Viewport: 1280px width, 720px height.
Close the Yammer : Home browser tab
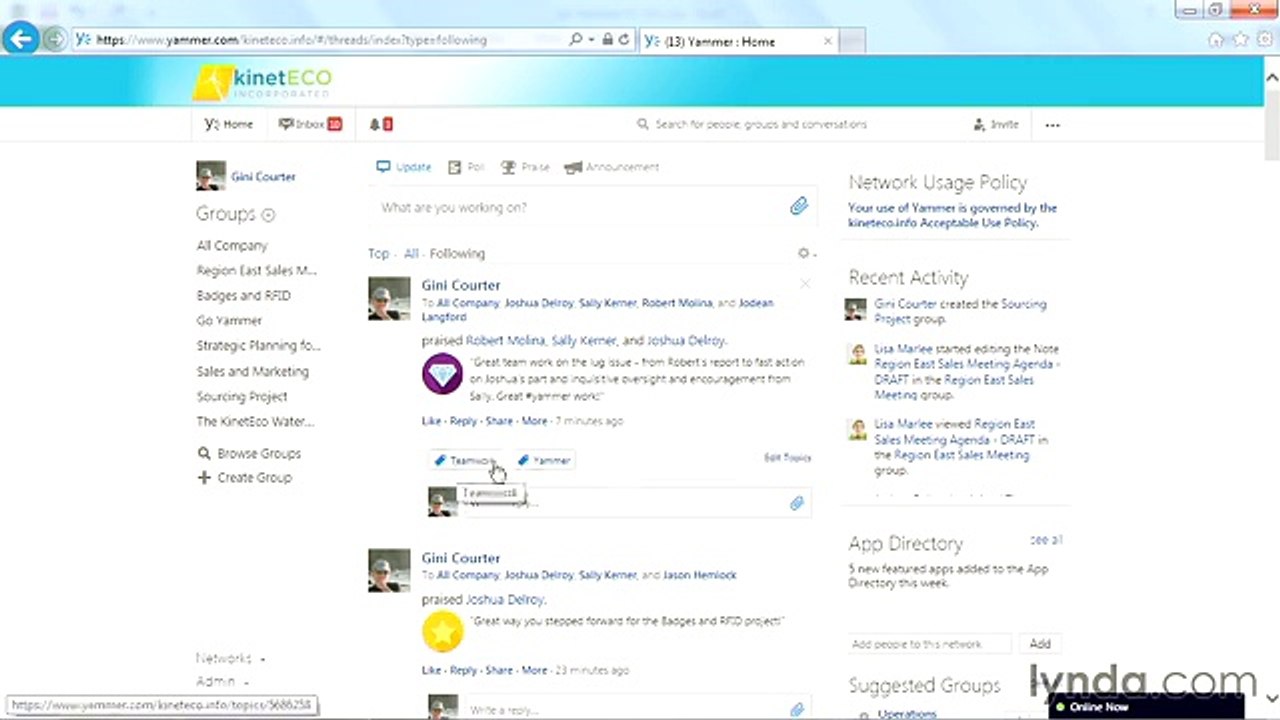coord(827,41)
